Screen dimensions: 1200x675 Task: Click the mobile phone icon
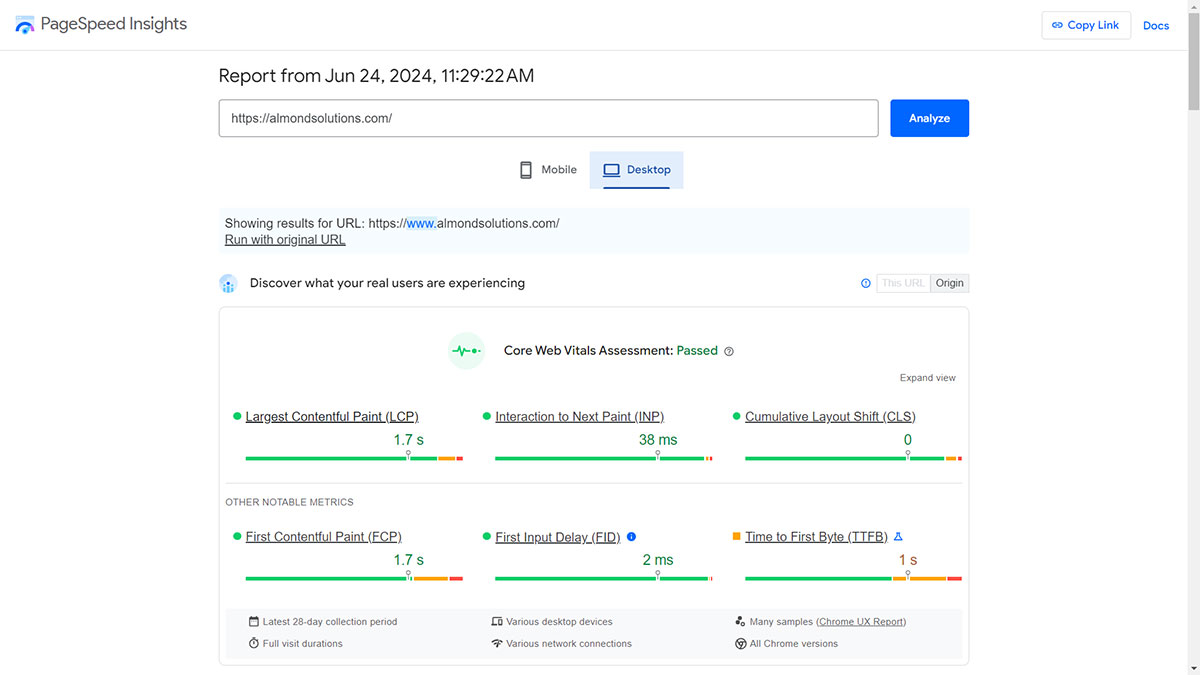point(526,170)
